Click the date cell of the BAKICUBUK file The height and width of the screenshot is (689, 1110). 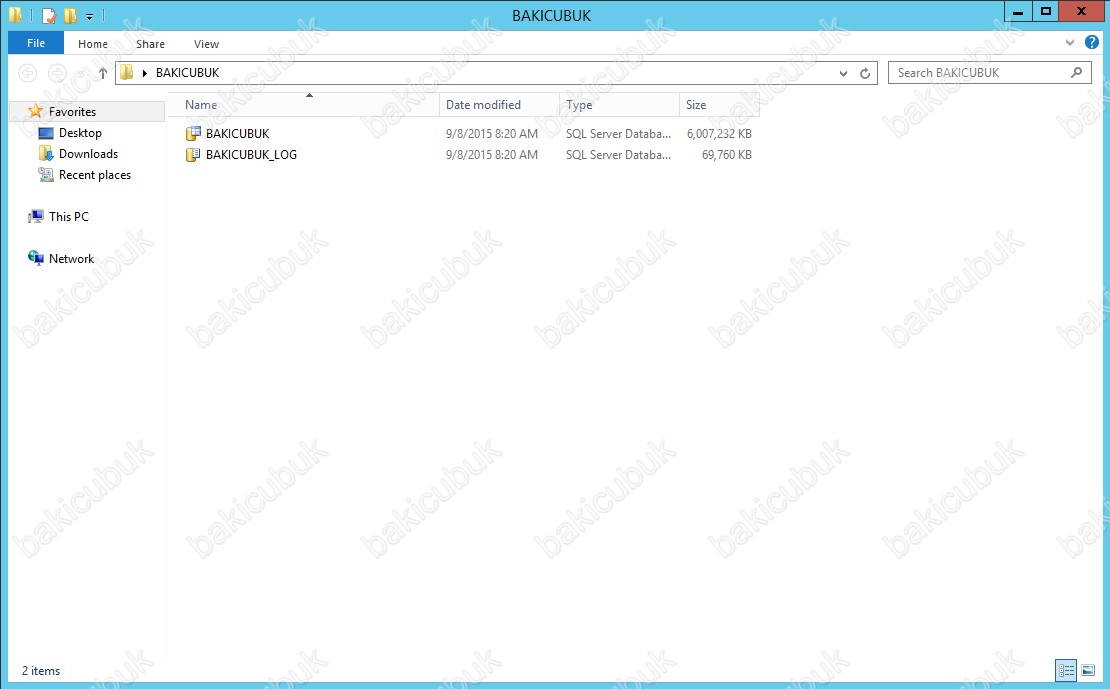492,133
